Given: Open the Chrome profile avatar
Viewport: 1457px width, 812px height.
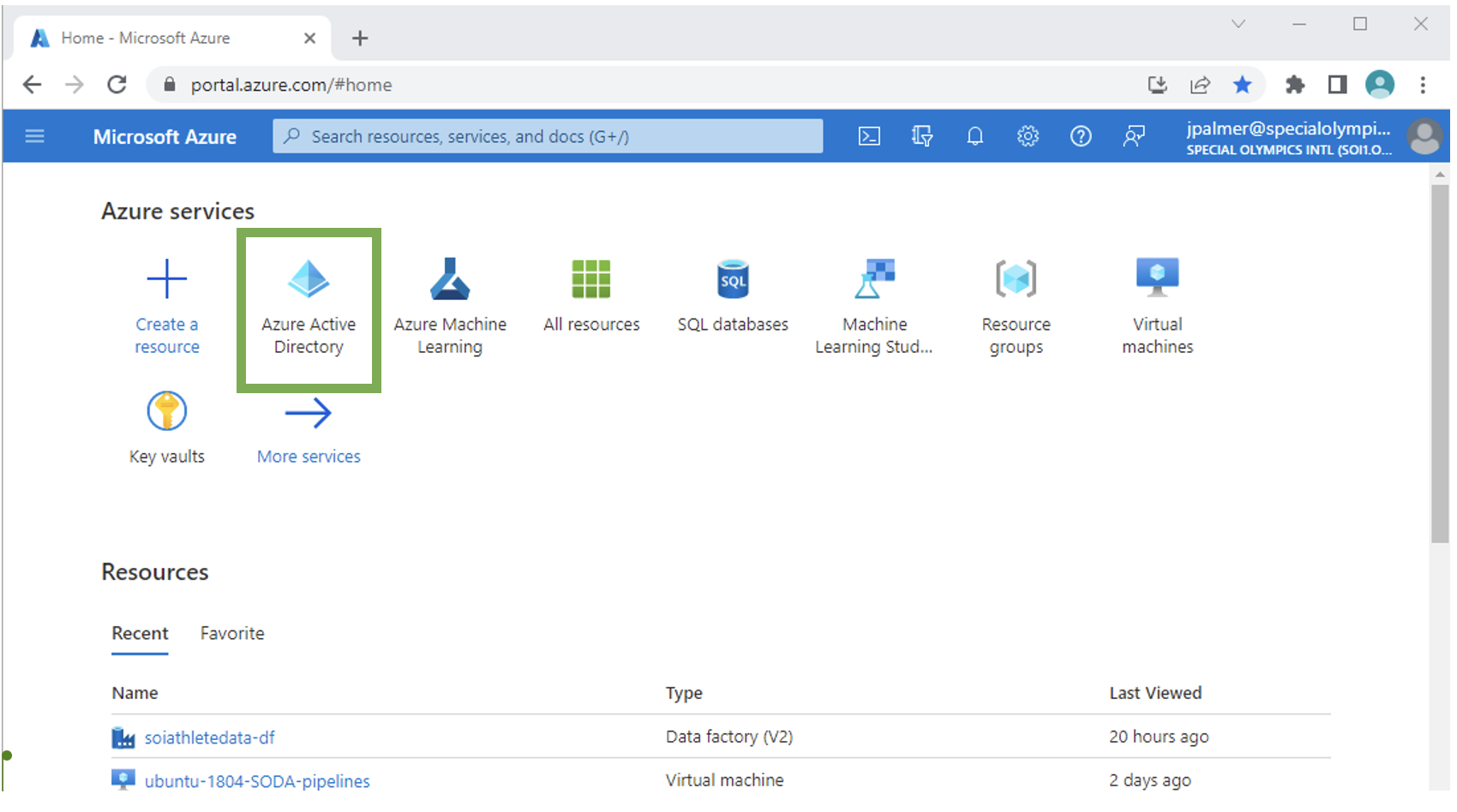Looking at the screenshot, I should (1380, 84).
